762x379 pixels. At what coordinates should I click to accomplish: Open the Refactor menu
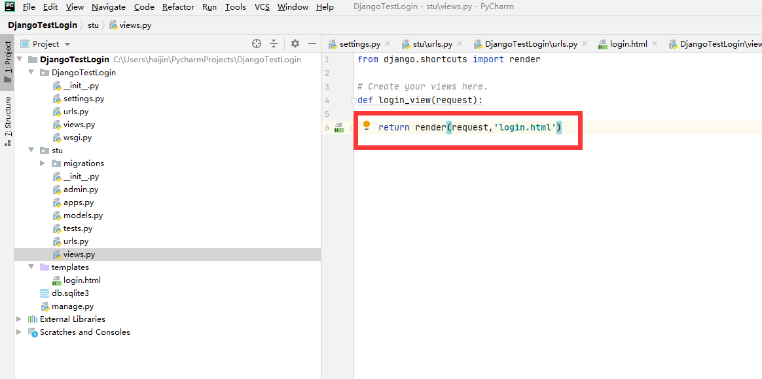[178, 7]
